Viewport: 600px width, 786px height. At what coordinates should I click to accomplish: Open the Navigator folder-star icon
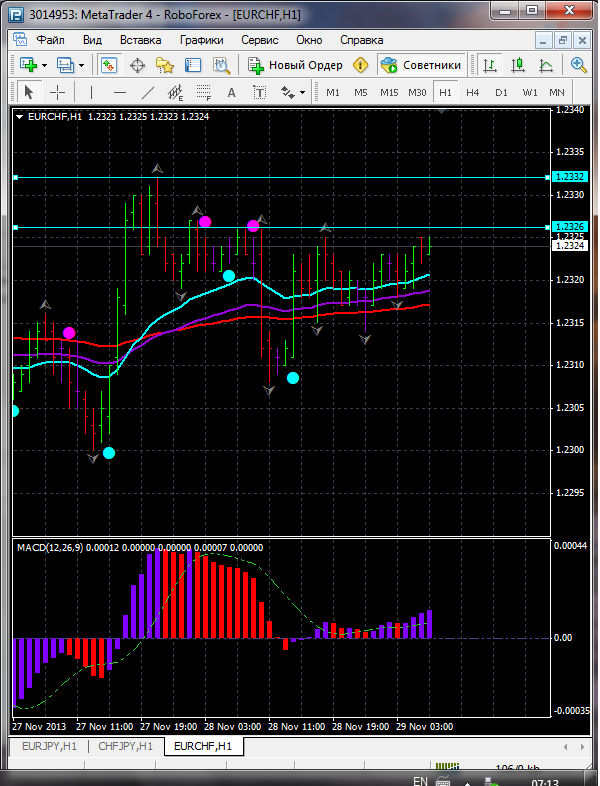tap(164, 65)
